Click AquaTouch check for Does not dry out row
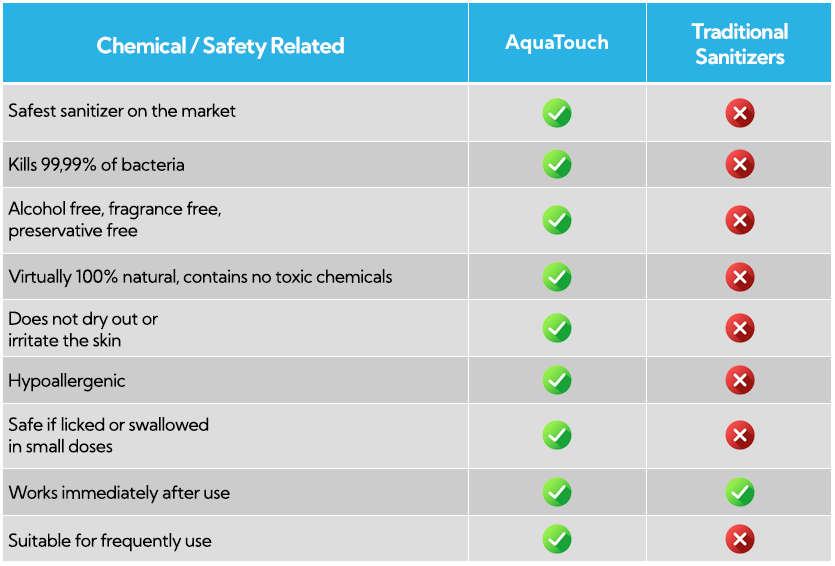This screenshot has height=566, width=835. click(556, 328)
